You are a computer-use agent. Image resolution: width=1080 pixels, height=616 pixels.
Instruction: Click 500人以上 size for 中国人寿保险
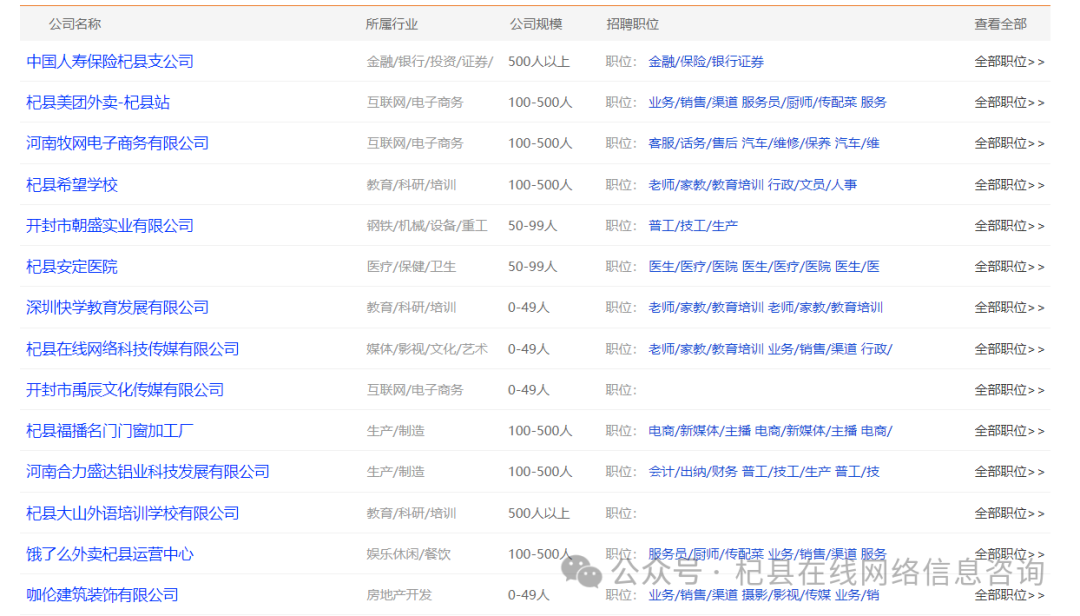click(x=539, y=61)
